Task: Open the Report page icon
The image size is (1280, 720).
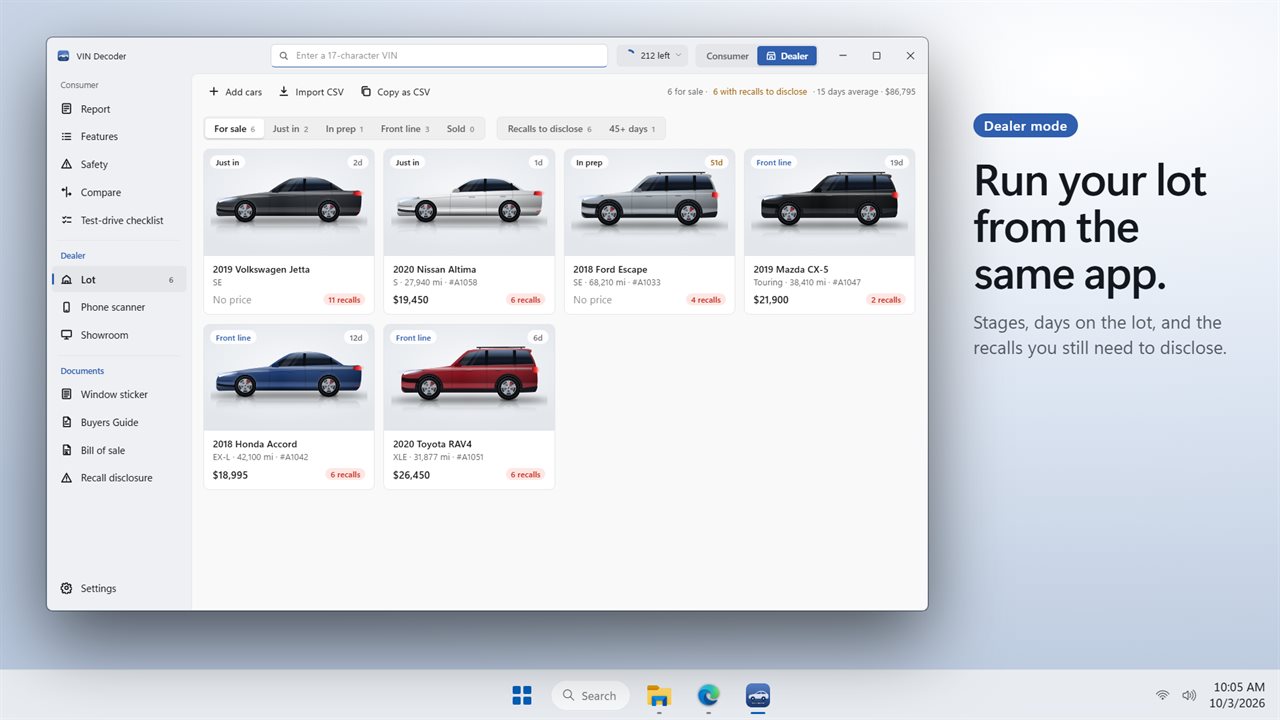Action: coord(67,109)
